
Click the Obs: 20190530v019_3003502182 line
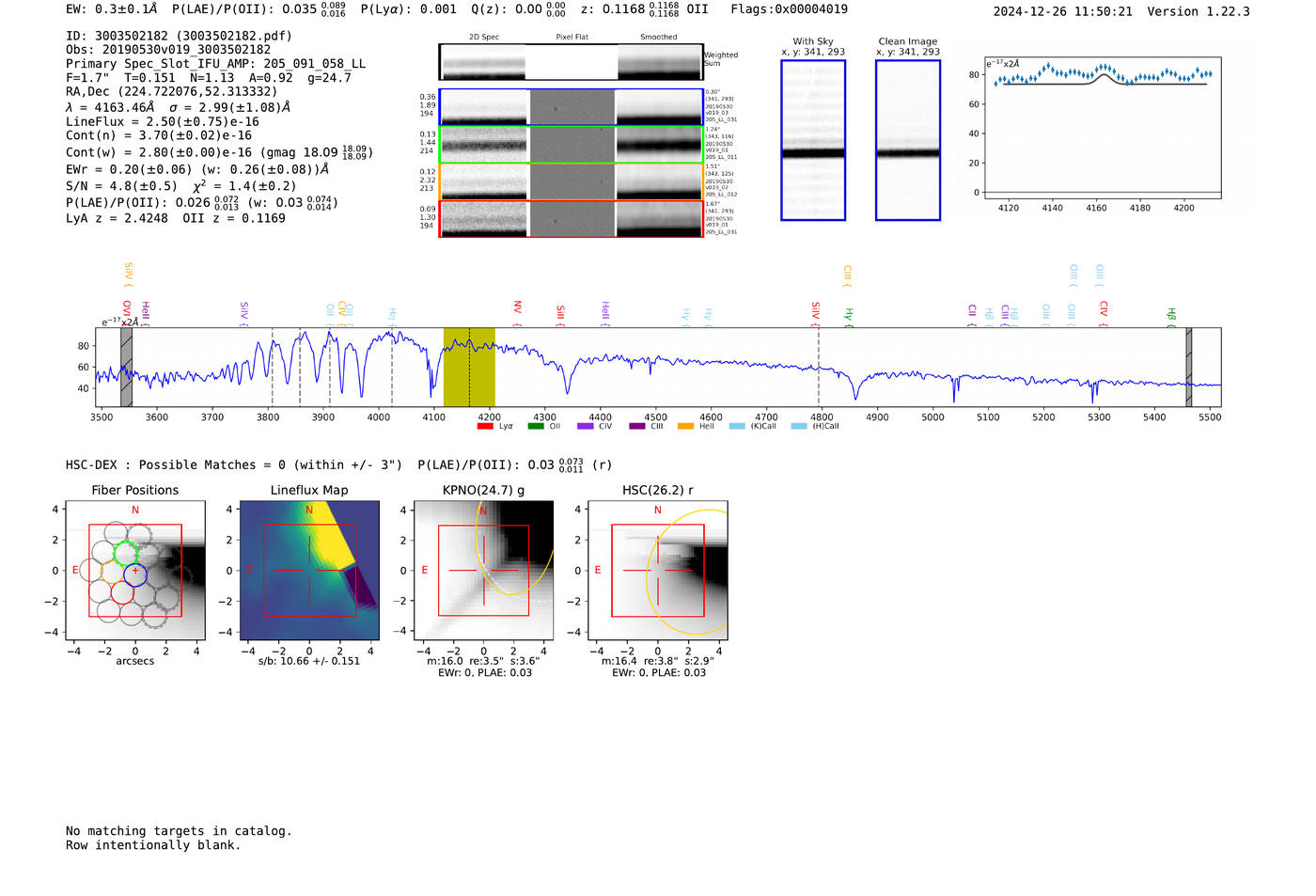[x=168, y=50]
